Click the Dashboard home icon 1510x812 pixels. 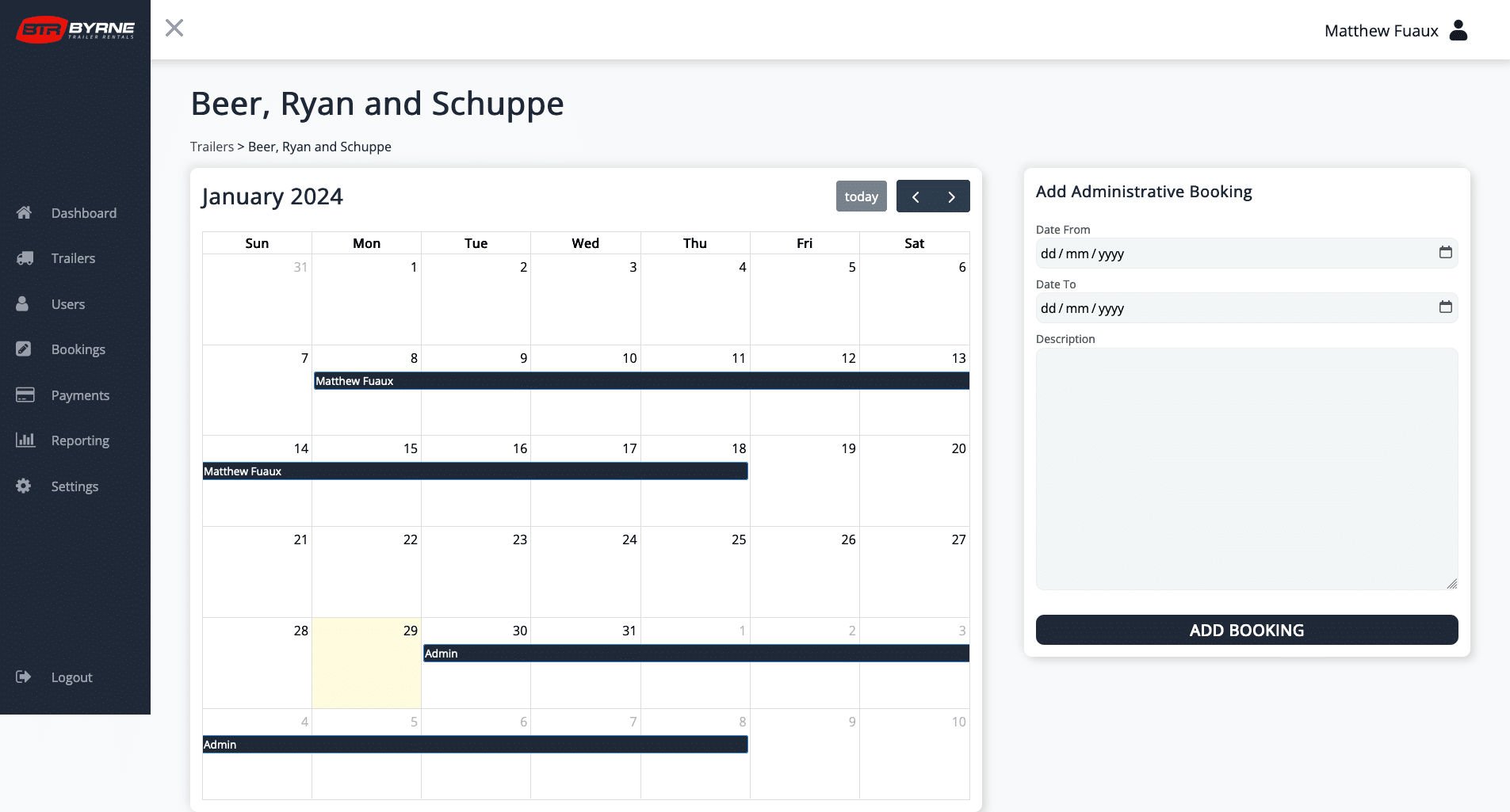pos(24,212)
